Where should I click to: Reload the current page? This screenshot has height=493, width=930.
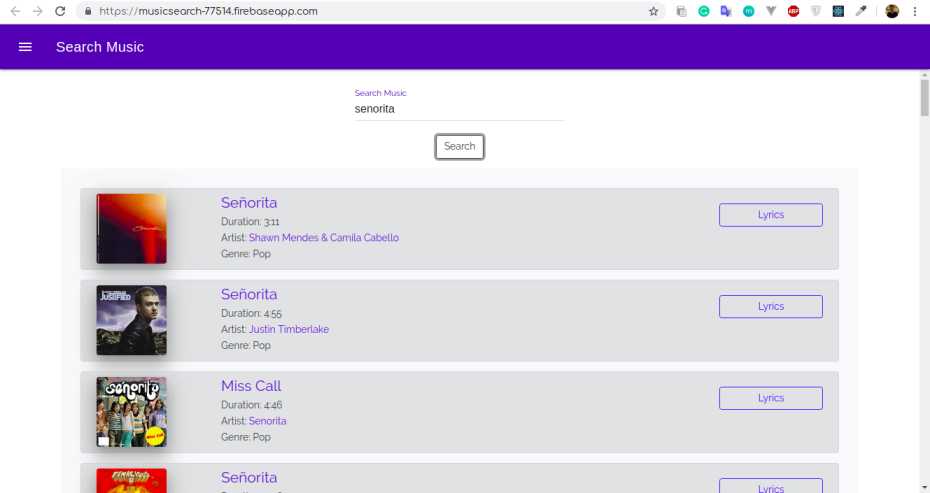(x=60, y=11)
